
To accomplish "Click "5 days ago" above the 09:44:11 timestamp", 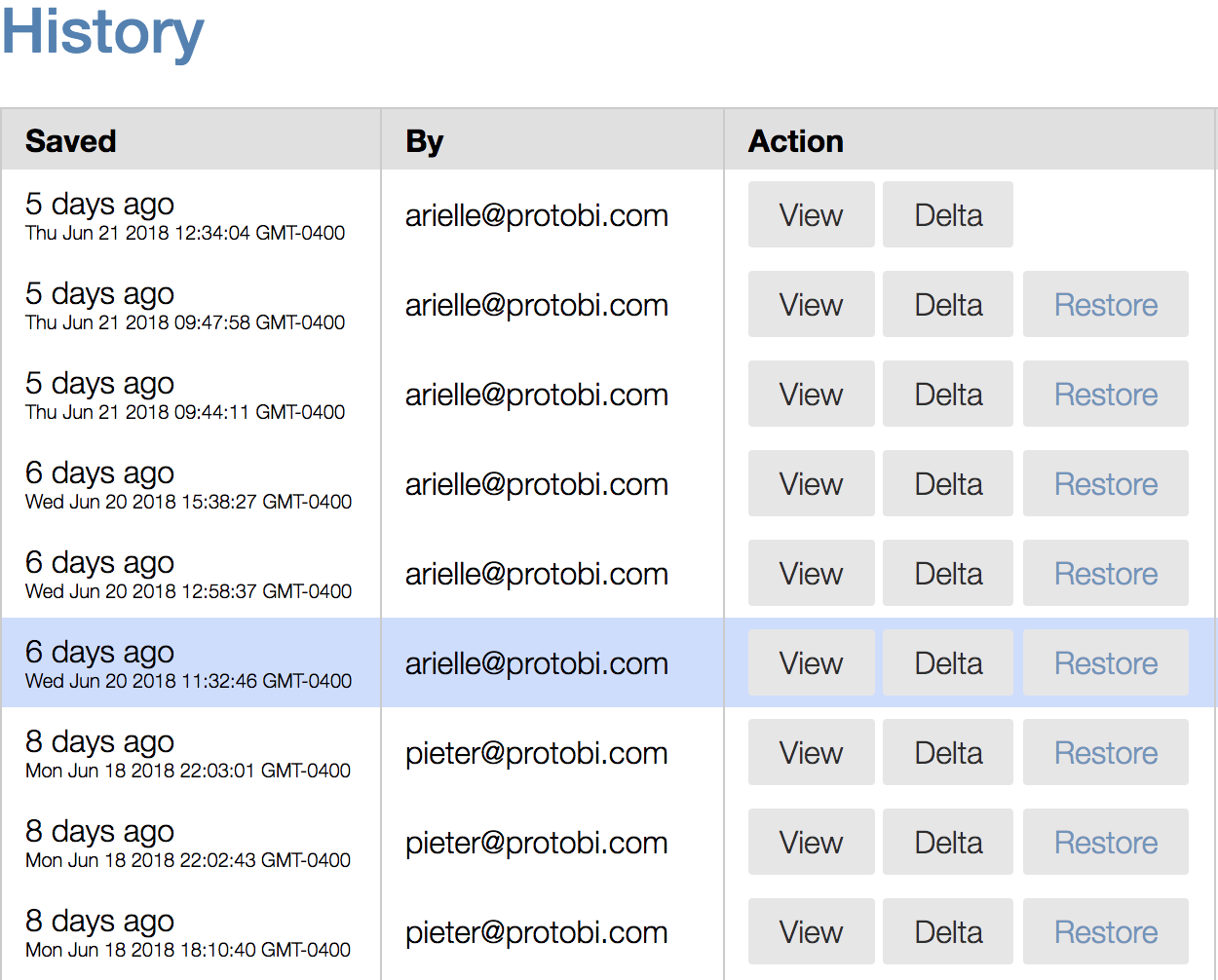I will 99,384.
